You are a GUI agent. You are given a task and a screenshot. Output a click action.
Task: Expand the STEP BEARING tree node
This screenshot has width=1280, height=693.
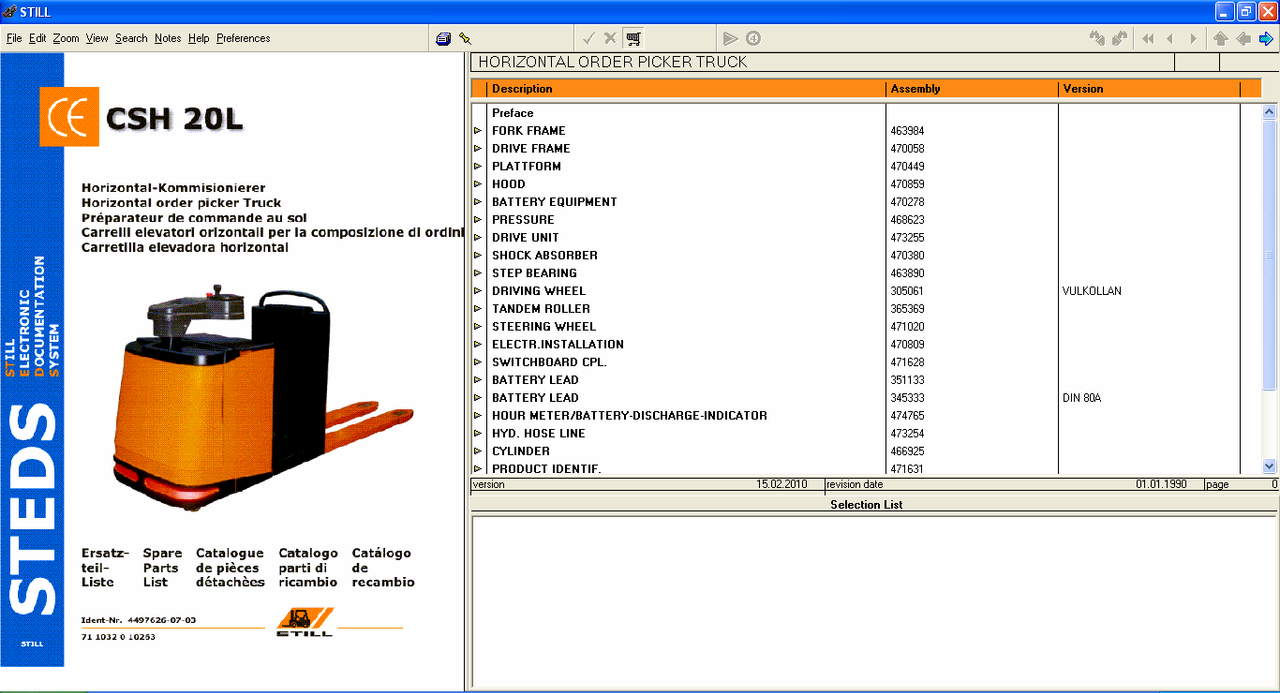tap(478, 274)
